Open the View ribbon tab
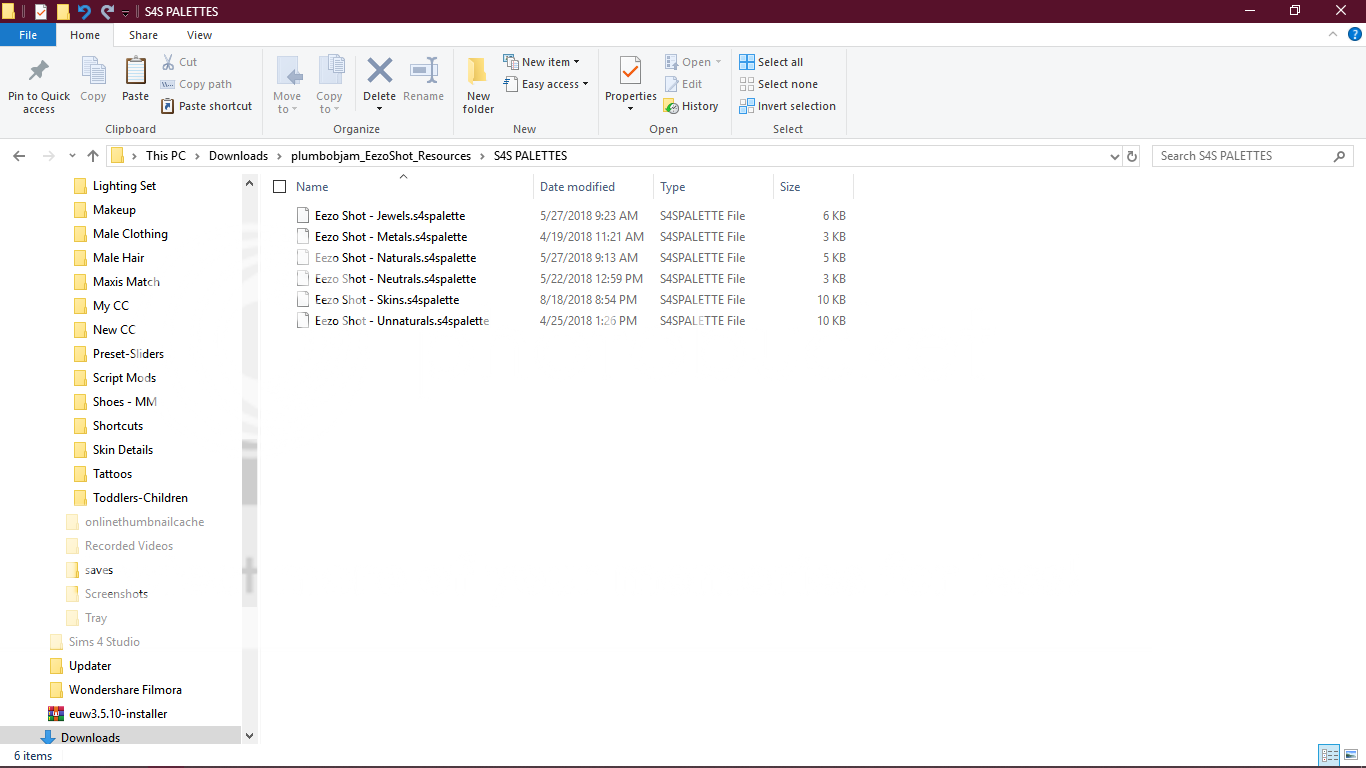This screenshot has width=1366, height=768. [199, 35]
